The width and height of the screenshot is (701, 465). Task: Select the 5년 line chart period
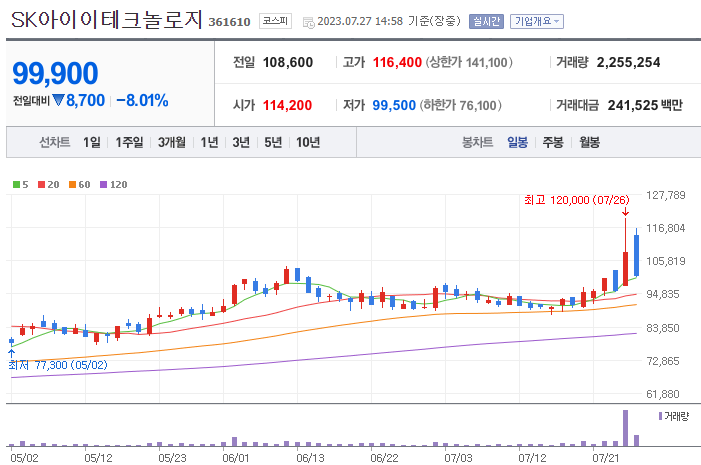pos(273,142)
